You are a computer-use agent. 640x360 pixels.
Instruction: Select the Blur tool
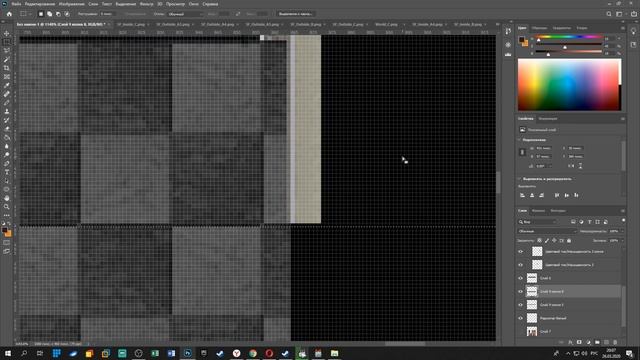click(x=7, y=146)
